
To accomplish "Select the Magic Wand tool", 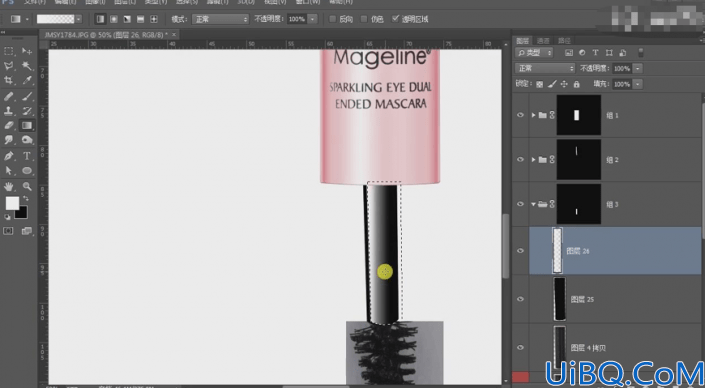I will tap(27, 66).
